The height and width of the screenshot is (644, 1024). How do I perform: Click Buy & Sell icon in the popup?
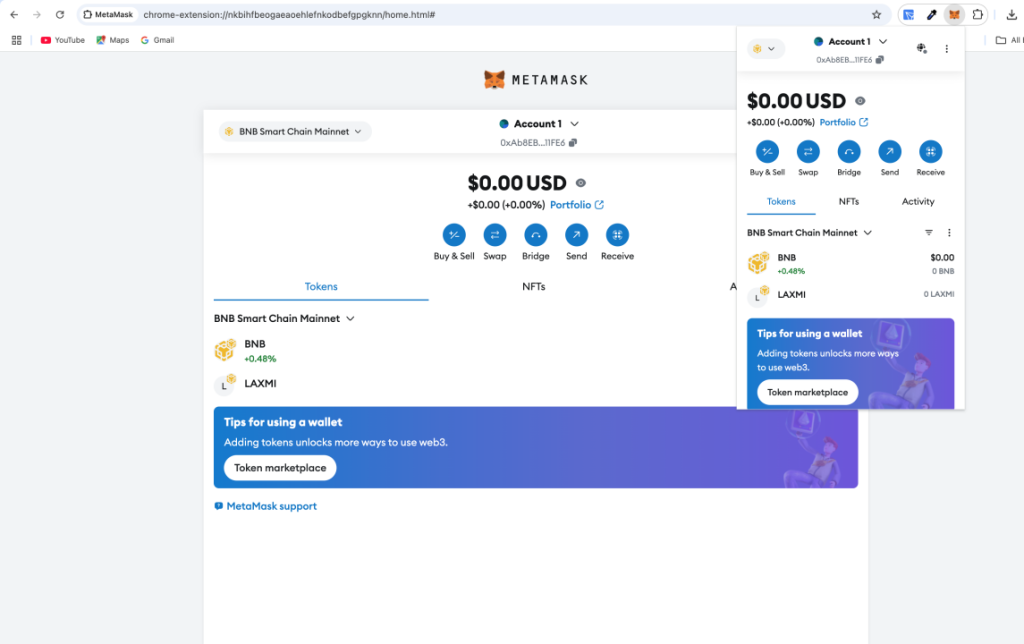[767, 152]
